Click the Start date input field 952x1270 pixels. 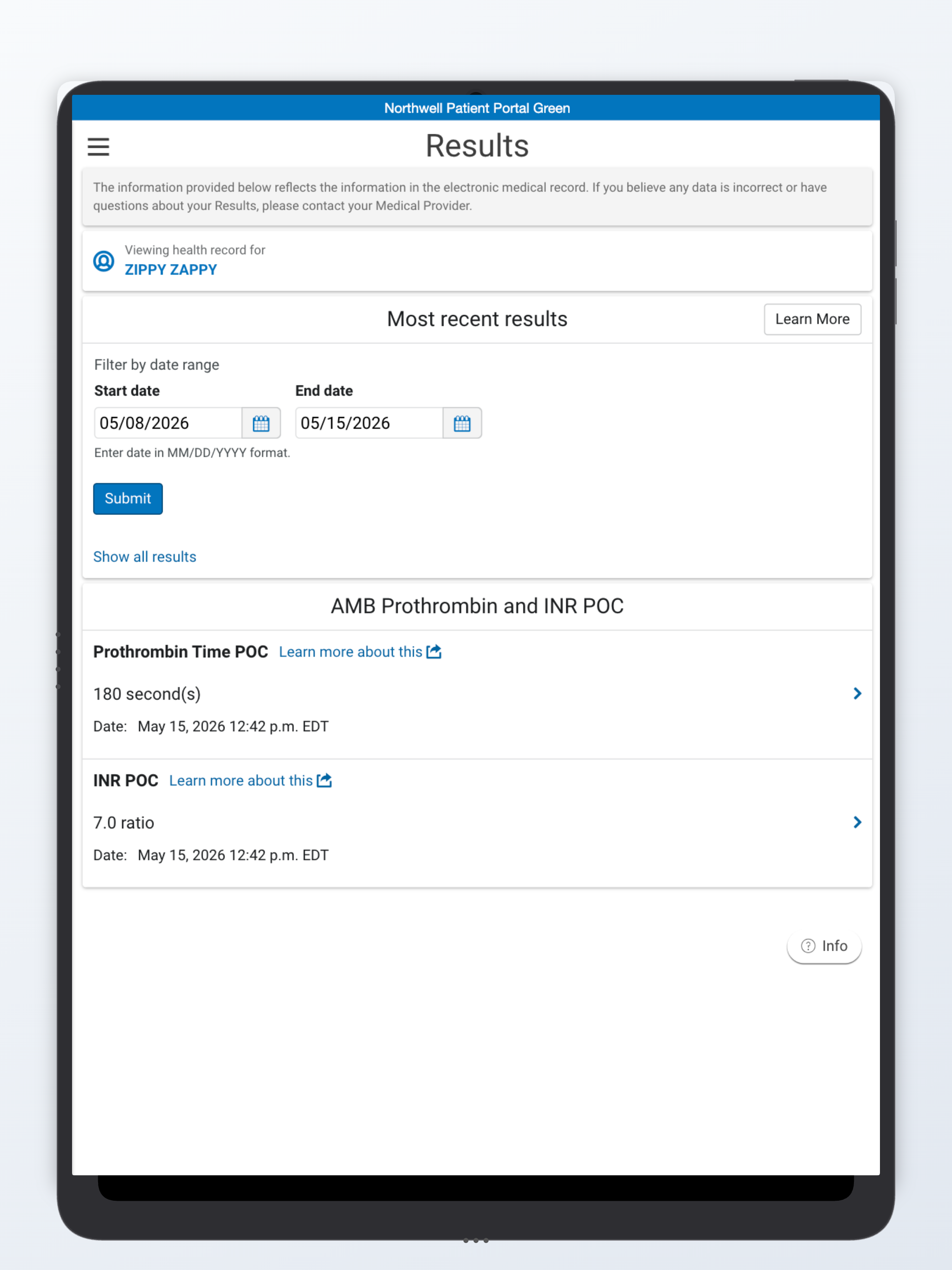click(x=168, y=423)
